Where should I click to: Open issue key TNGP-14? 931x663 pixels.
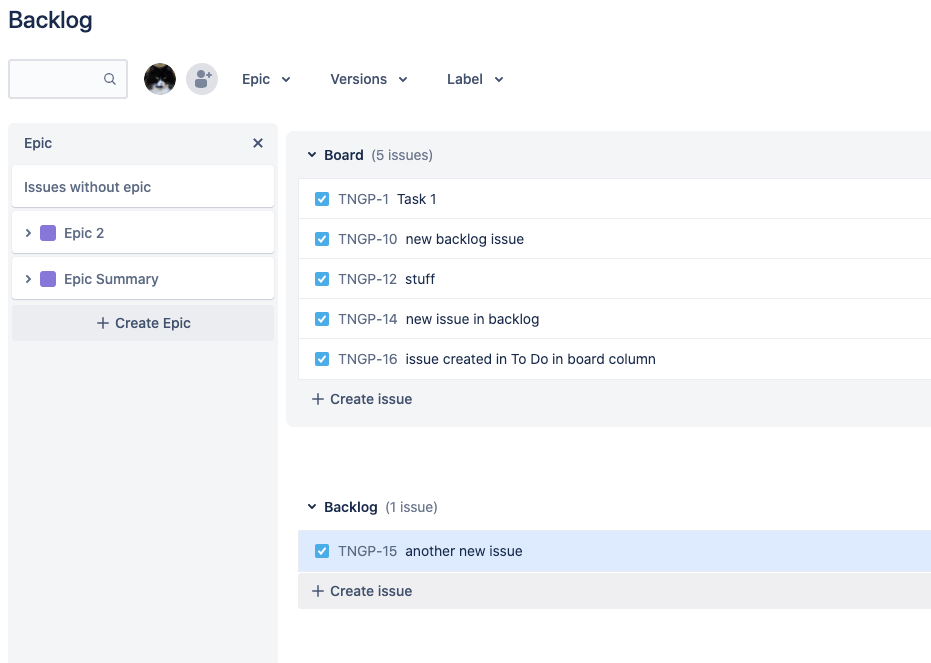(x=368, y=319)
